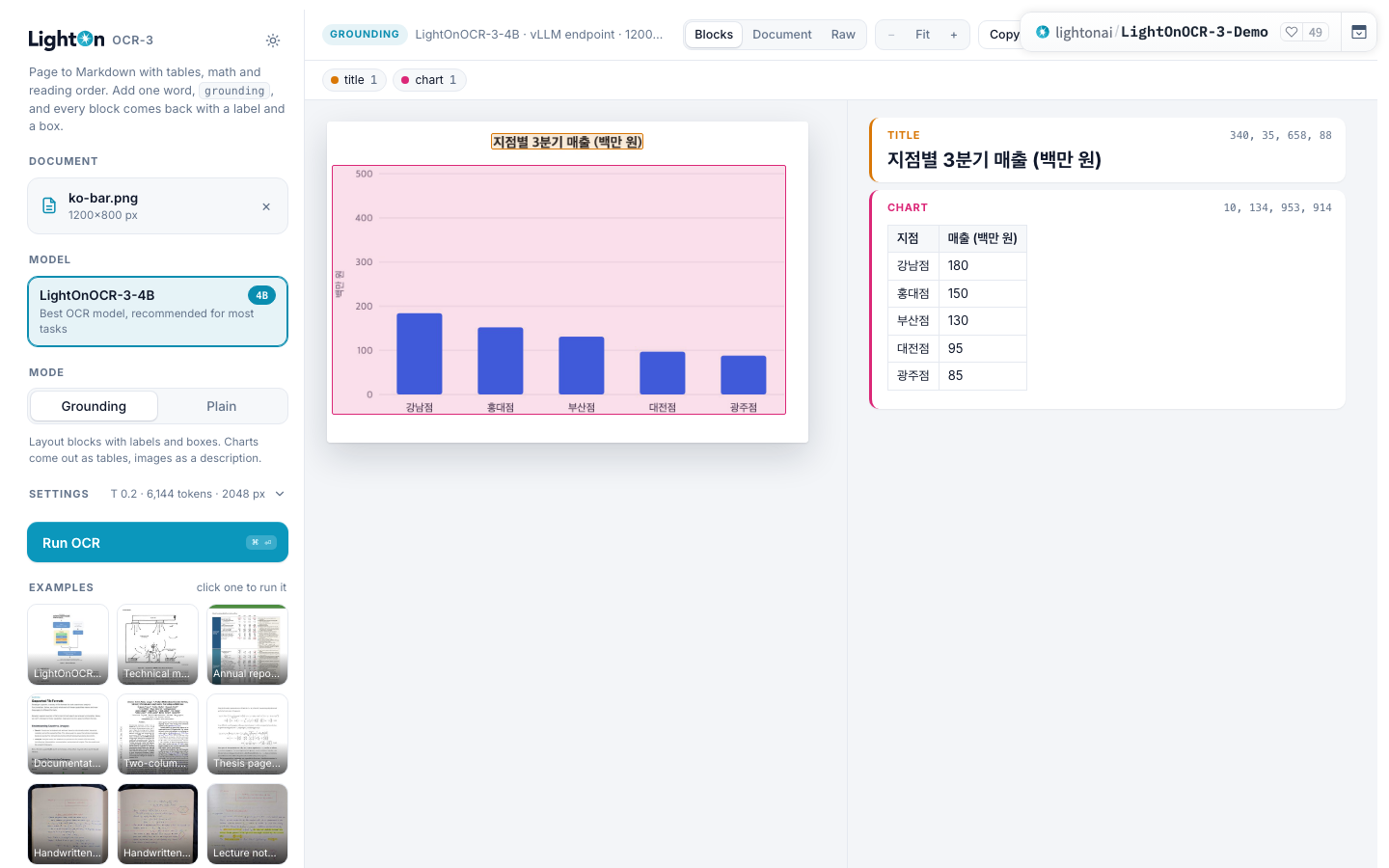The image size is (1389, 868).
Task: Click the chart coordinates '10, 134, 953, 914'
Action: [x=1277, y=208]
